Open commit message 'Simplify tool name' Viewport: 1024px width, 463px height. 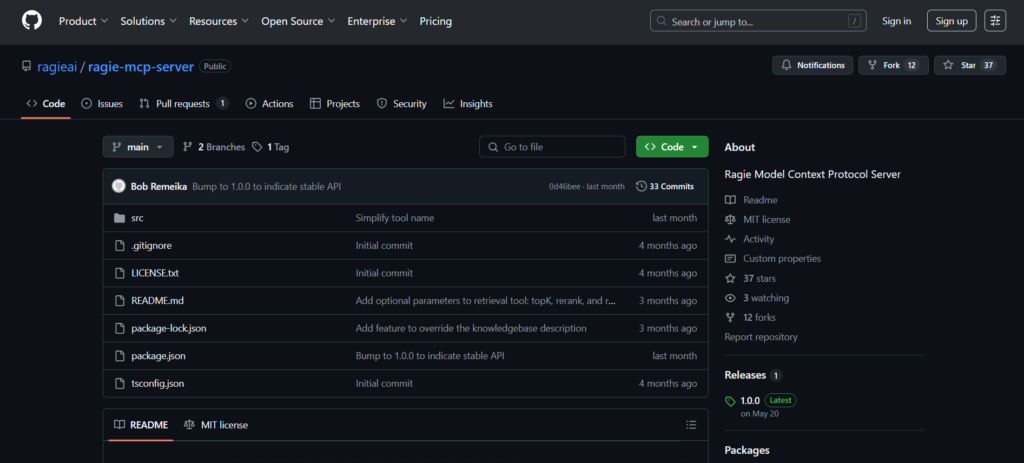click(394, 218)
